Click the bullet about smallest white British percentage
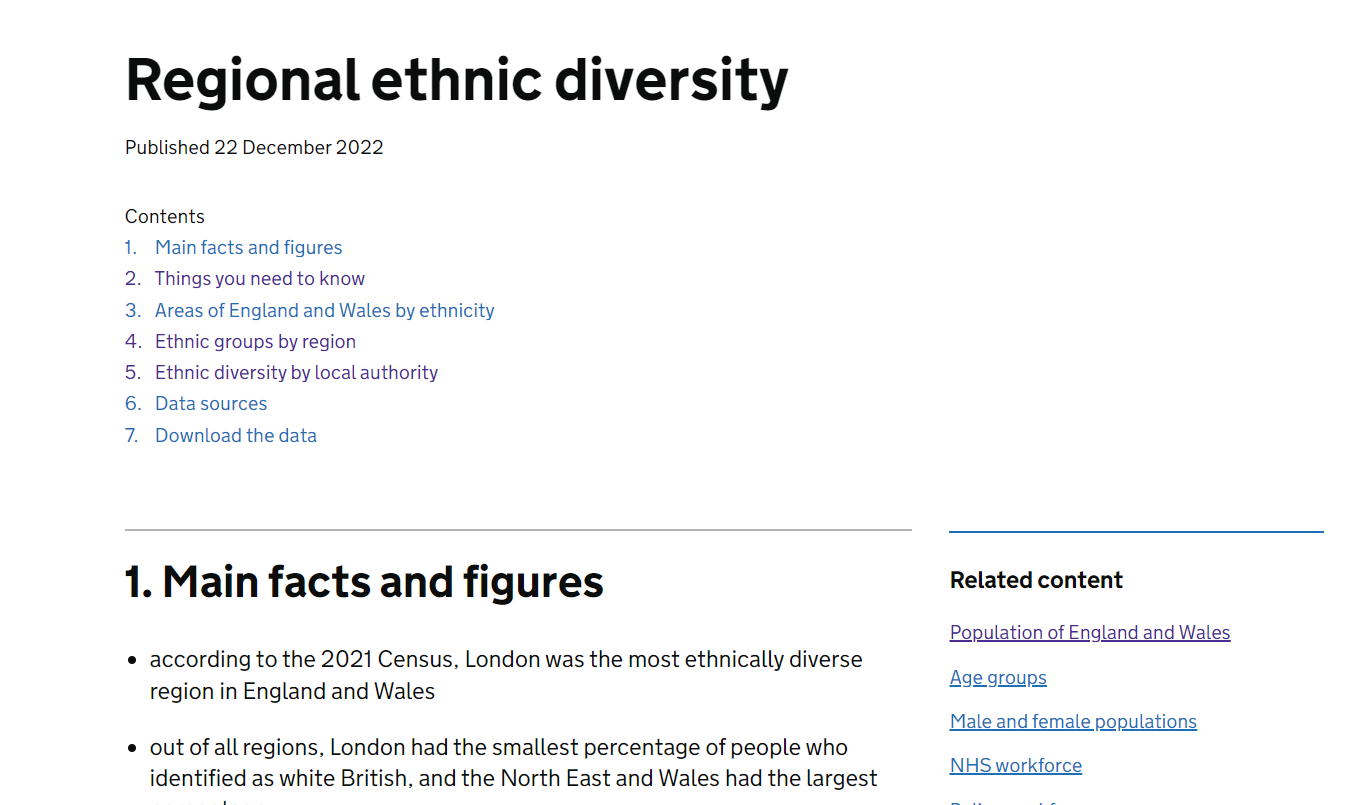The height and width of the screenshot is (805, 1358). pyautogui.click(x=512, y=763)
